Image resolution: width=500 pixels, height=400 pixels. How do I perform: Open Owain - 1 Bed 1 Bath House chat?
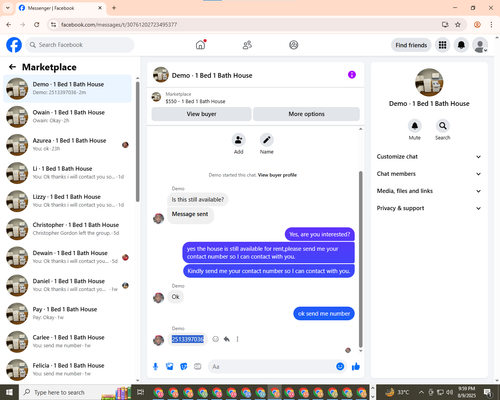coord(68,117)
